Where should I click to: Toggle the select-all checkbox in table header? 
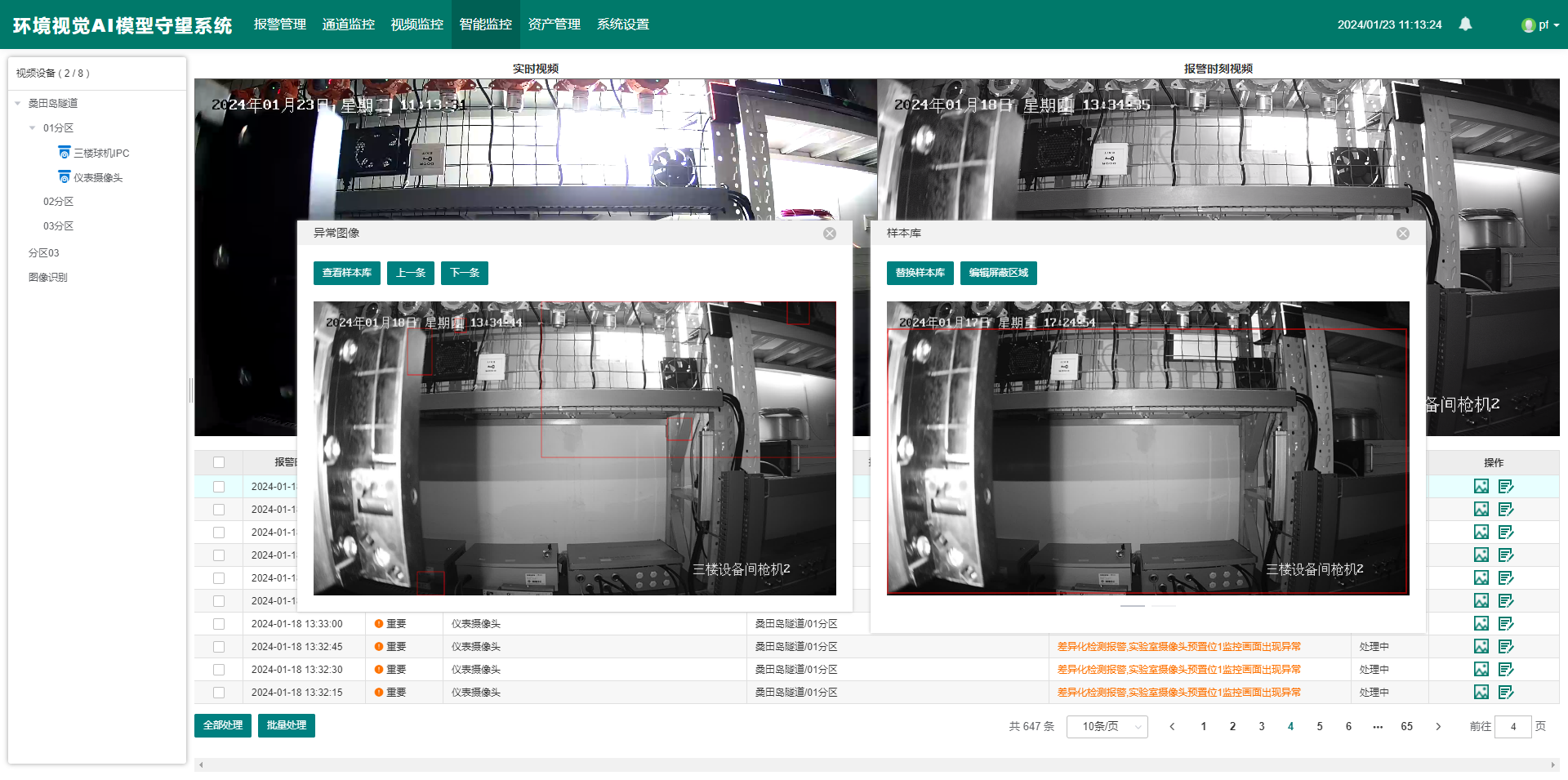coord(219,462)
